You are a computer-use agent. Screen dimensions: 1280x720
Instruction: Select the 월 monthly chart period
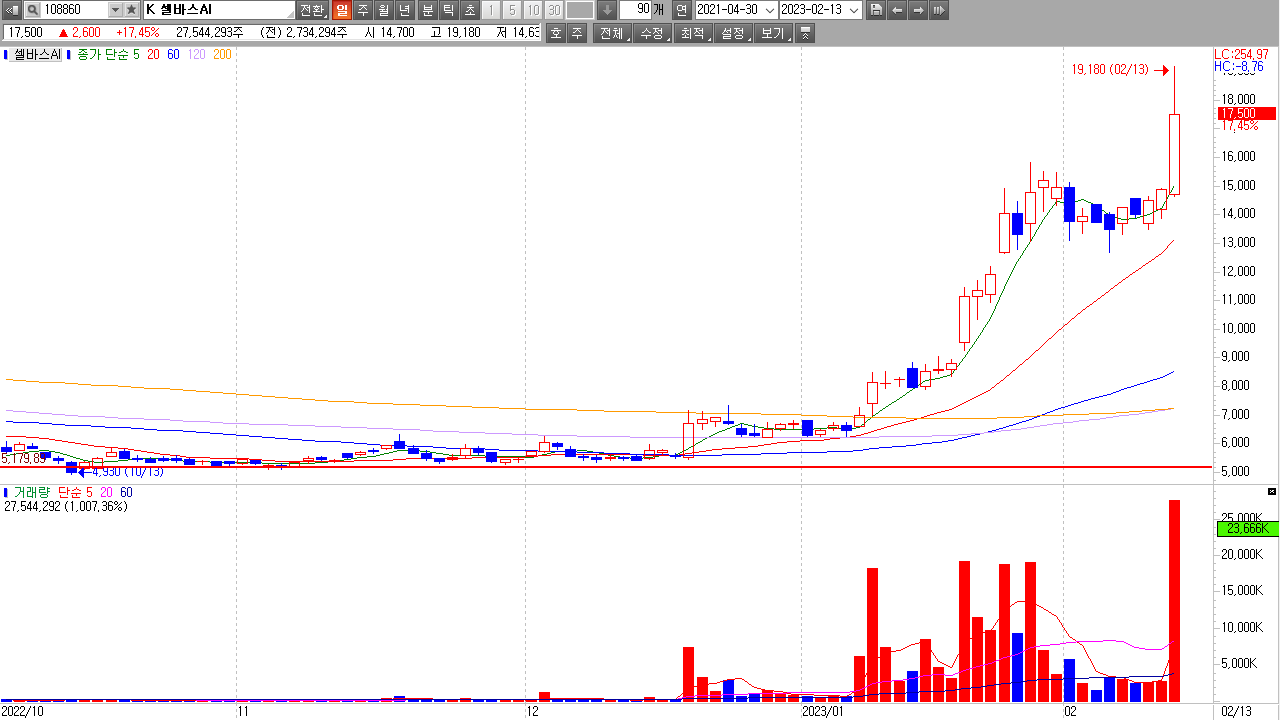click(383, 10)
